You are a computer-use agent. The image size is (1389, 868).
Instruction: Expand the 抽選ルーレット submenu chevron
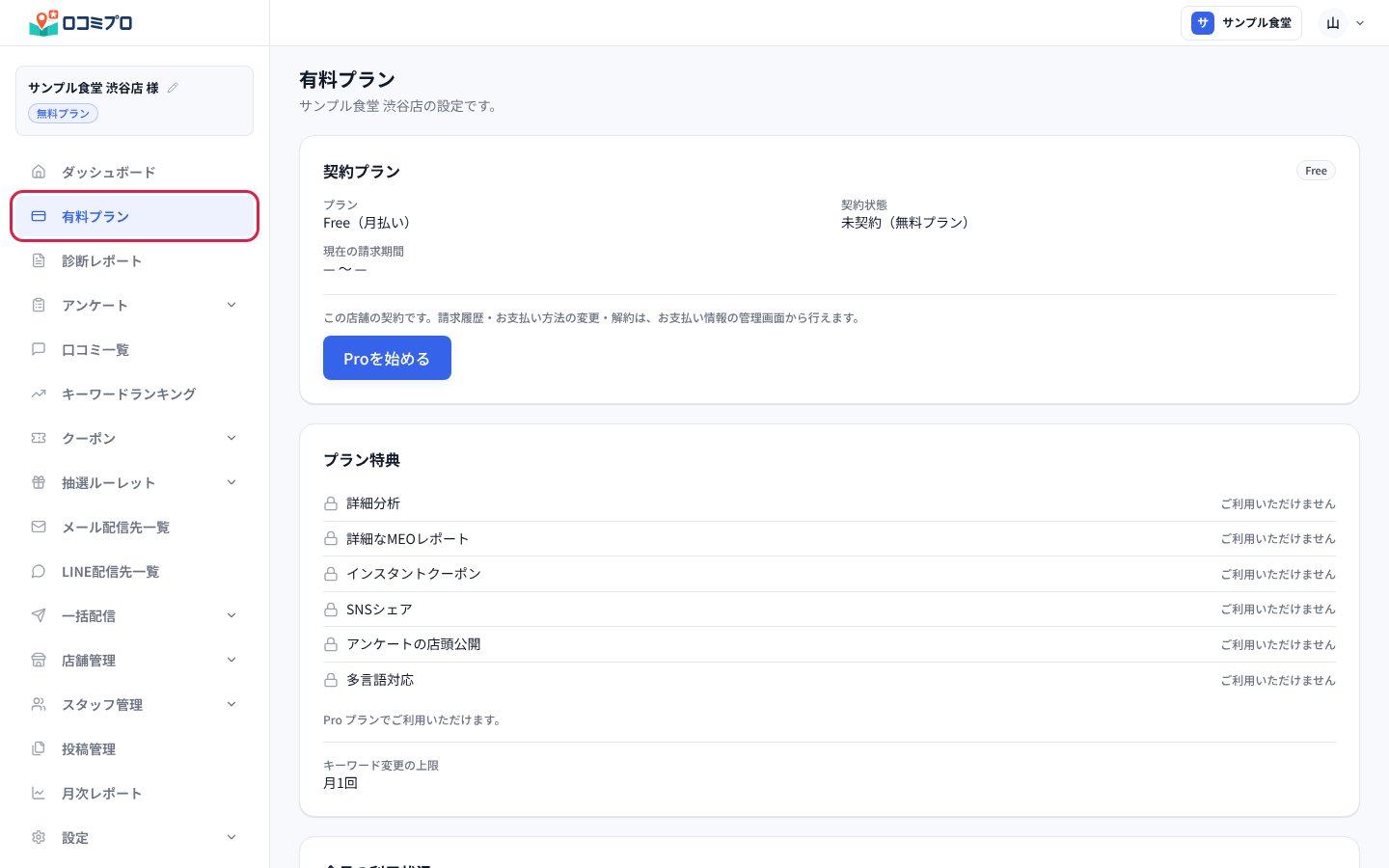point(231,482)
